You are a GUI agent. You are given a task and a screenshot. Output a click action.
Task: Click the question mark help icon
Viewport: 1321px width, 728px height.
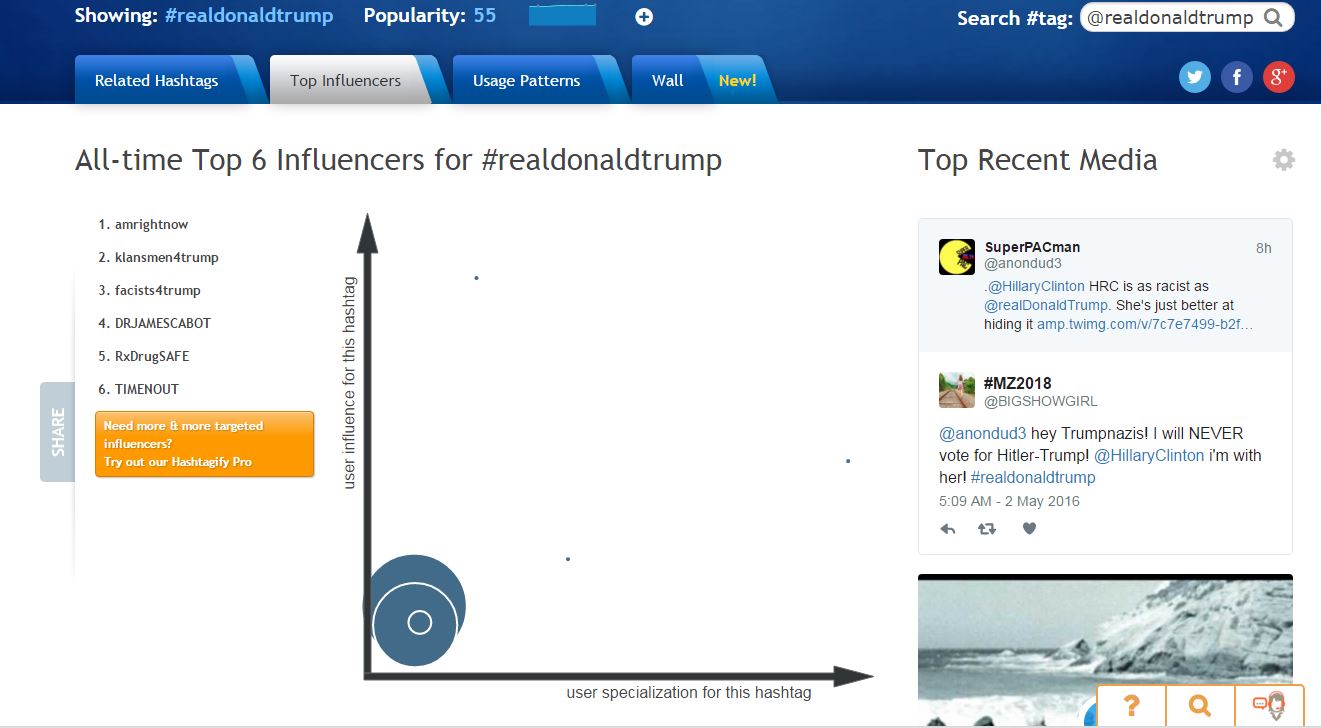click(x=1132, y=706)
